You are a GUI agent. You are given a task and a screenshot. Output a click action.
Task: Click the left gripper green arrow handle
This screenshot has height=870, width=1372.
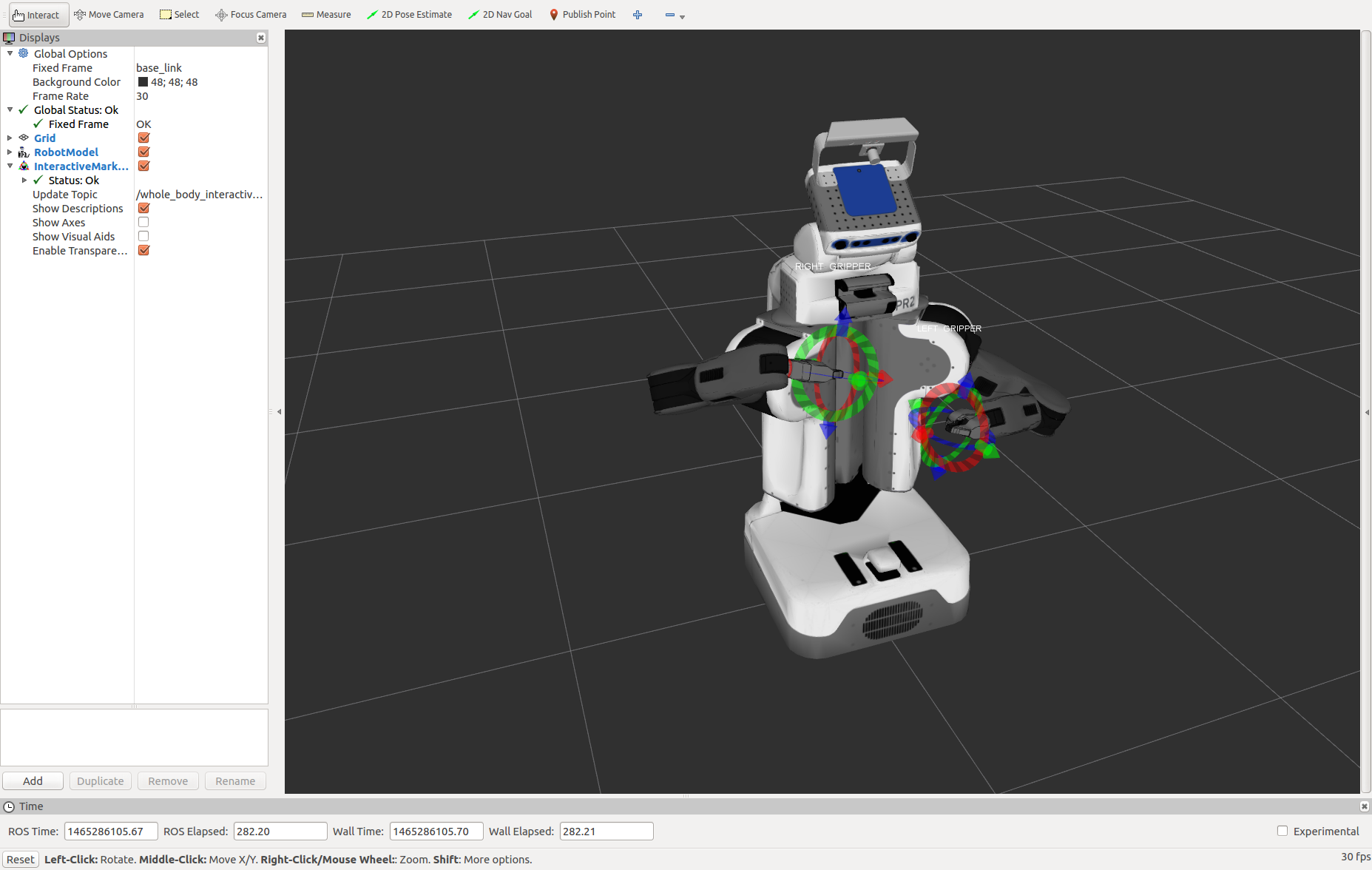coord(990,451)
